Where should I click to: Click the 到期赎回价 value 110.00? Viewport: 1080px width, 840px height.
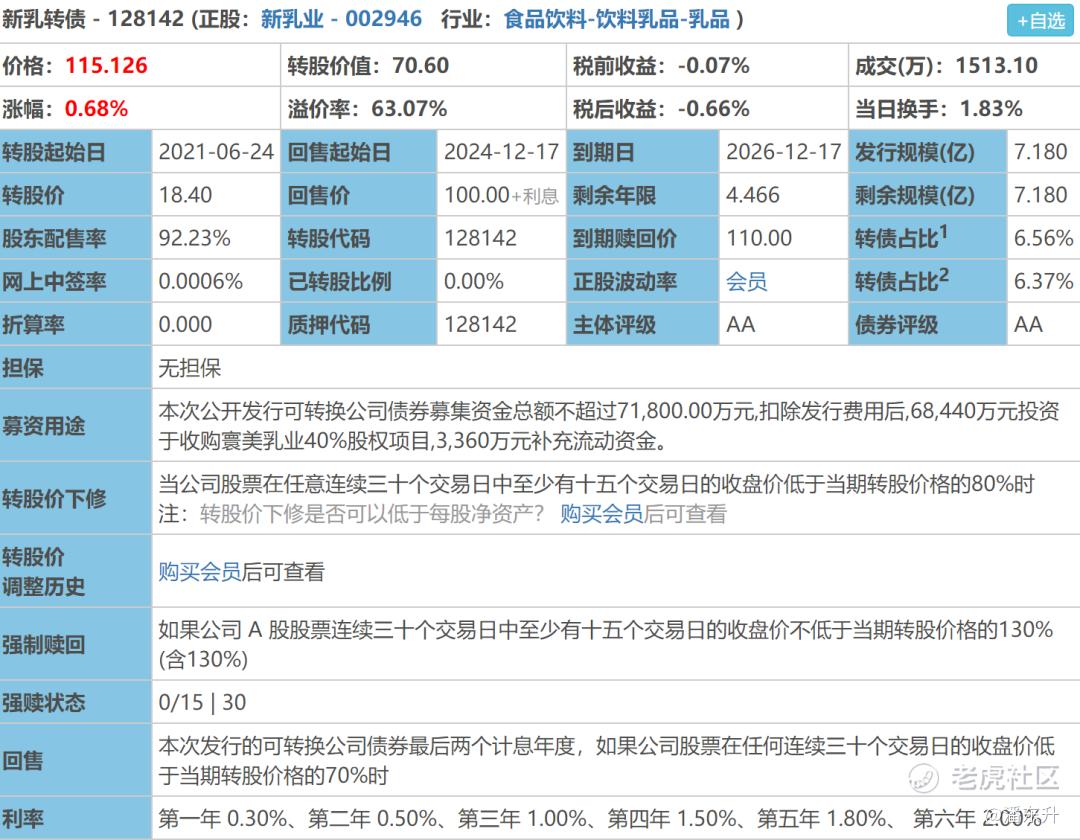tap(759, 238)
